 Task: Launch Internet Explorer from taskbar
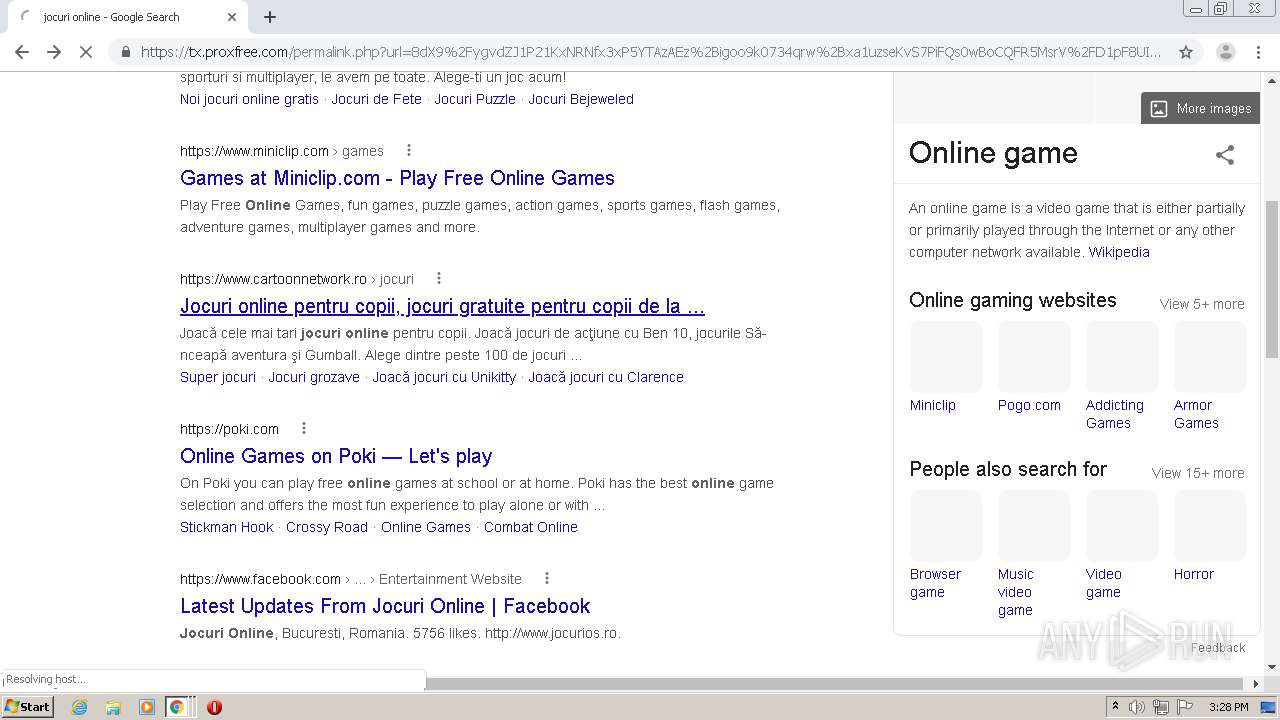tap(79, 707)
